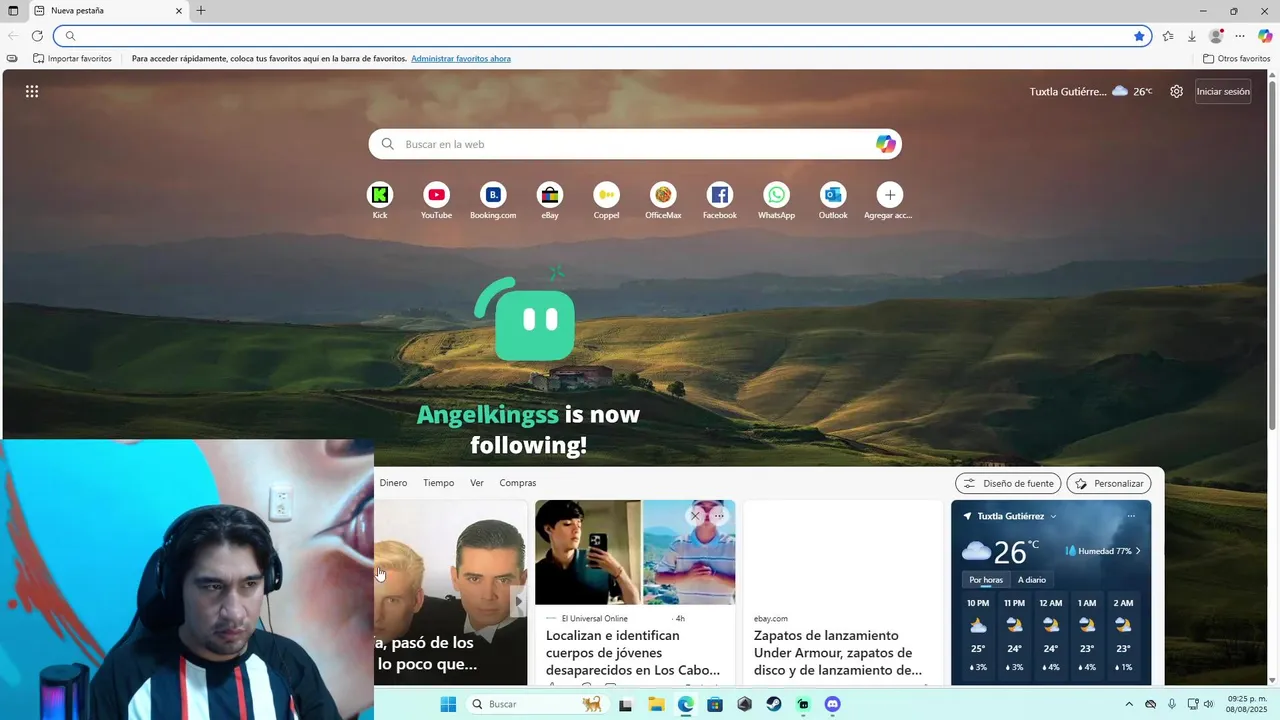Screen dimensions: 1280x720
Task: Open the Tuxtla Gutiérrez weather summary in header
Action: [x=1091, y=91]
